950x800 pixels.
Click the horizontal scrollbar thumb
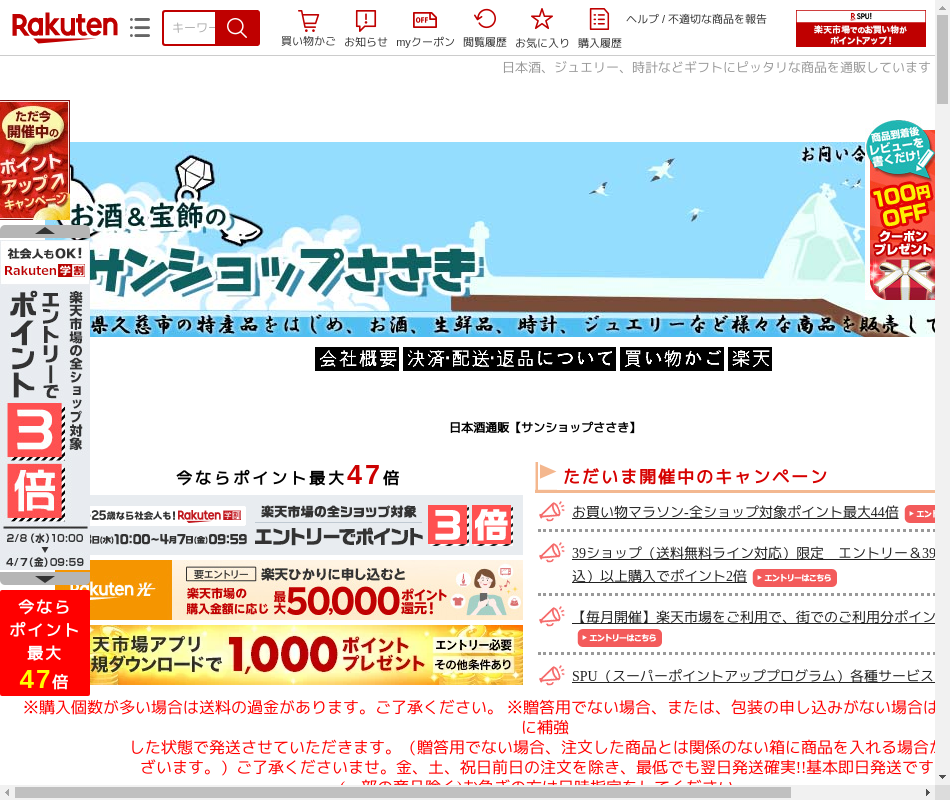pyautogui.click(x=403, y=793)
